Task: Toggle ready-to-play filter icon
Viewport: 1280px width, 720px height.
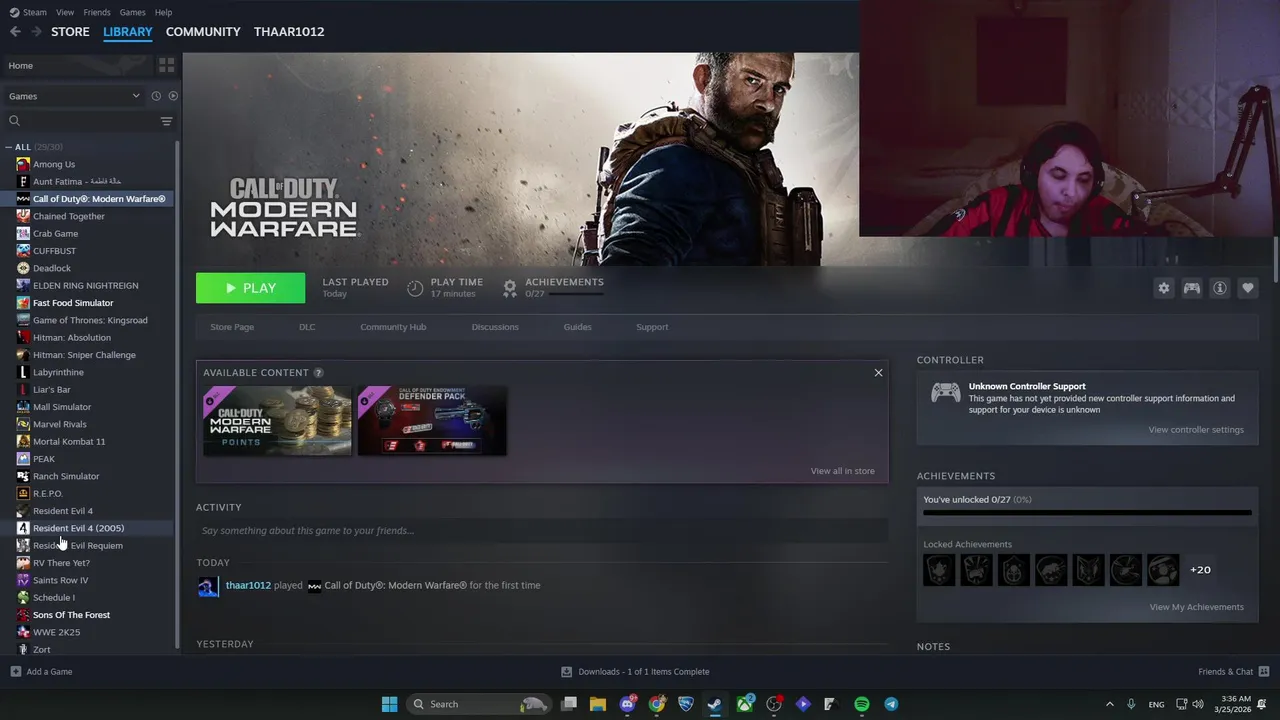Action: (x=173, y=96)
